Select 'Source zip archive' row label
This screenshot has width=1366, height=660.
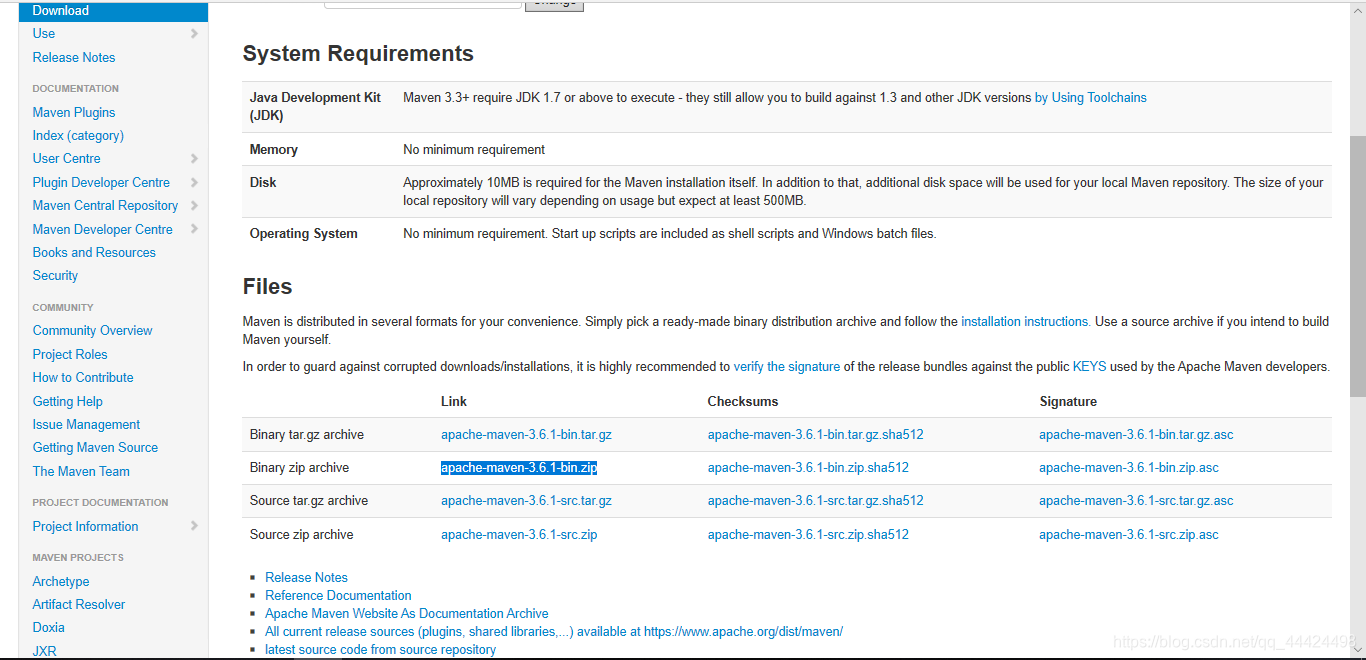tap(302, 535)
